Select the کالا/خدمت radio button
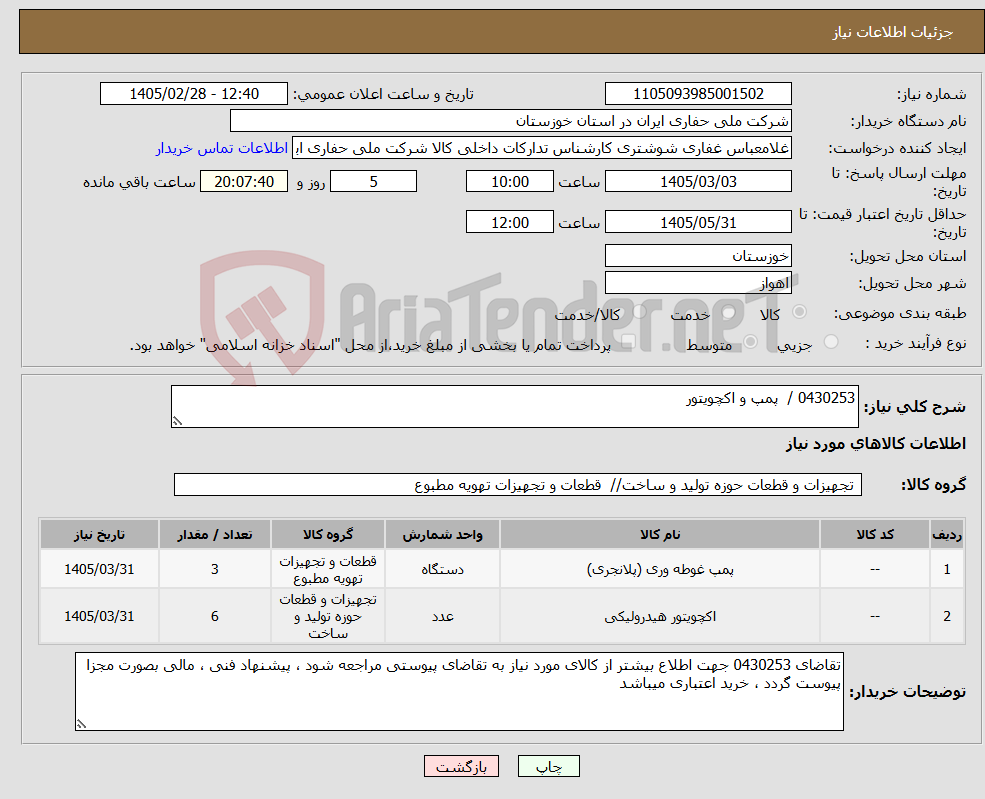 [x=639, y=312]
